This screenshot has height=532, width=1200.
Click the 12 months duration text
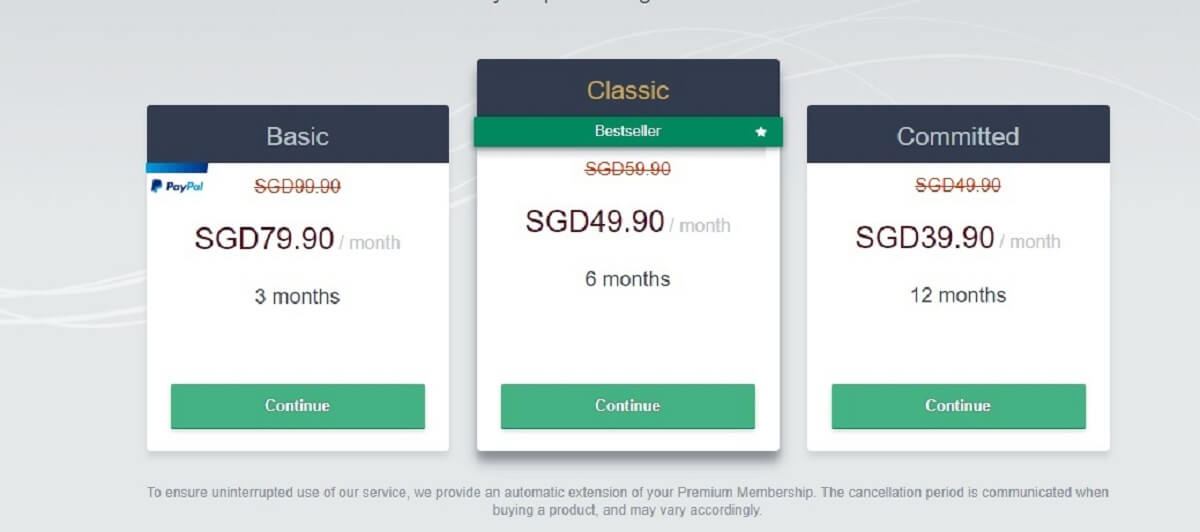tap(958, 295)
